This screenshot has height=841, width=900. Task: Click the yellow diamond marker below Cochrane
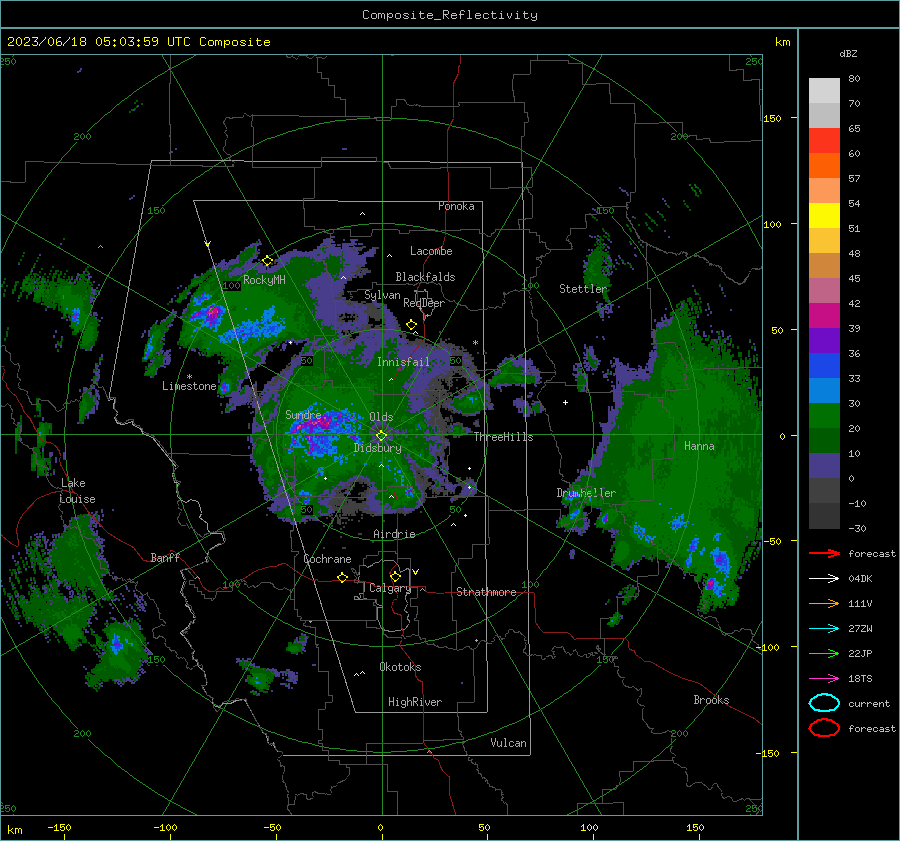point(343,577)
